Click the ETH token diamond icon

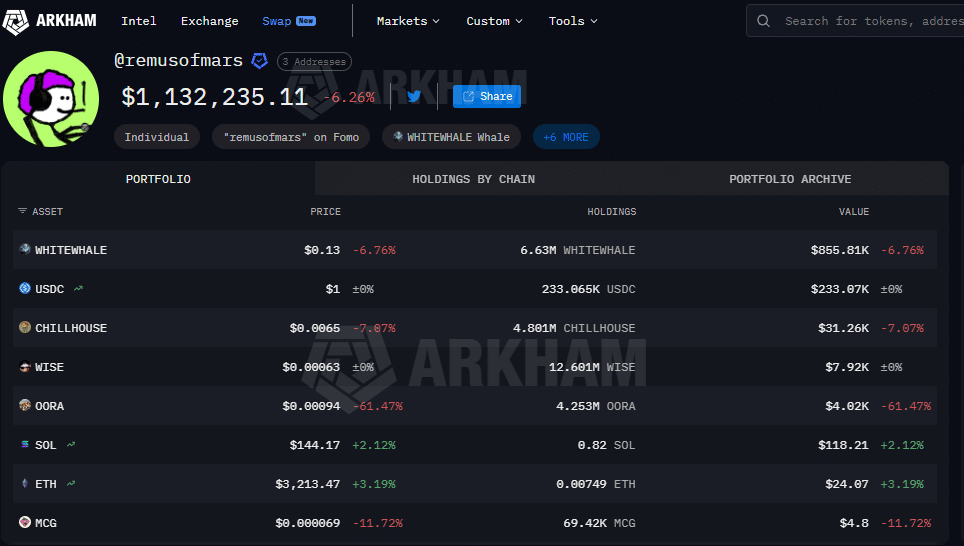point(25,484)
